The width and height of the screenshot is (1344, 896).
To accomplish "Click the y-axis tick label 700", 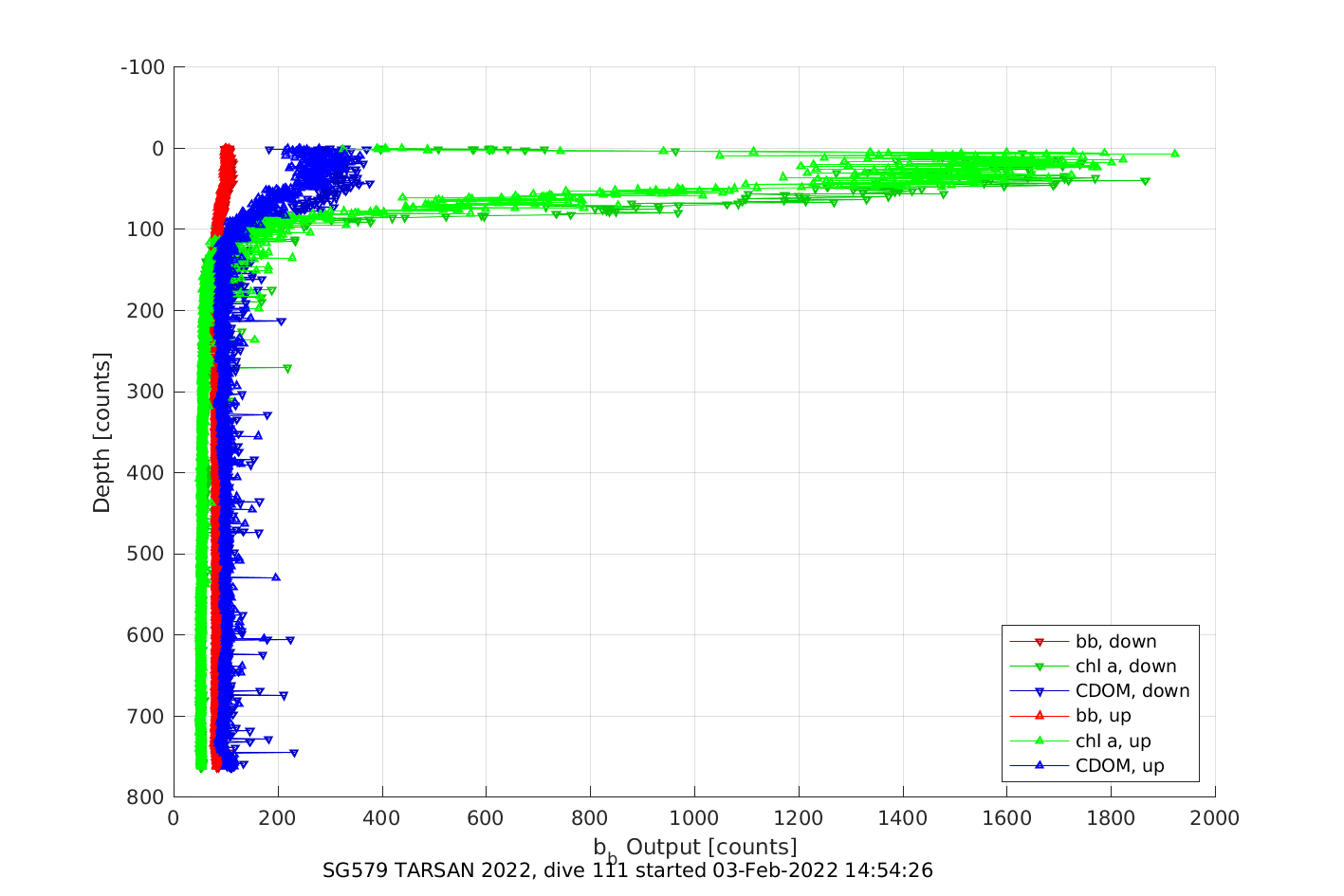I will pyautogui.click(x=146, y=716).
